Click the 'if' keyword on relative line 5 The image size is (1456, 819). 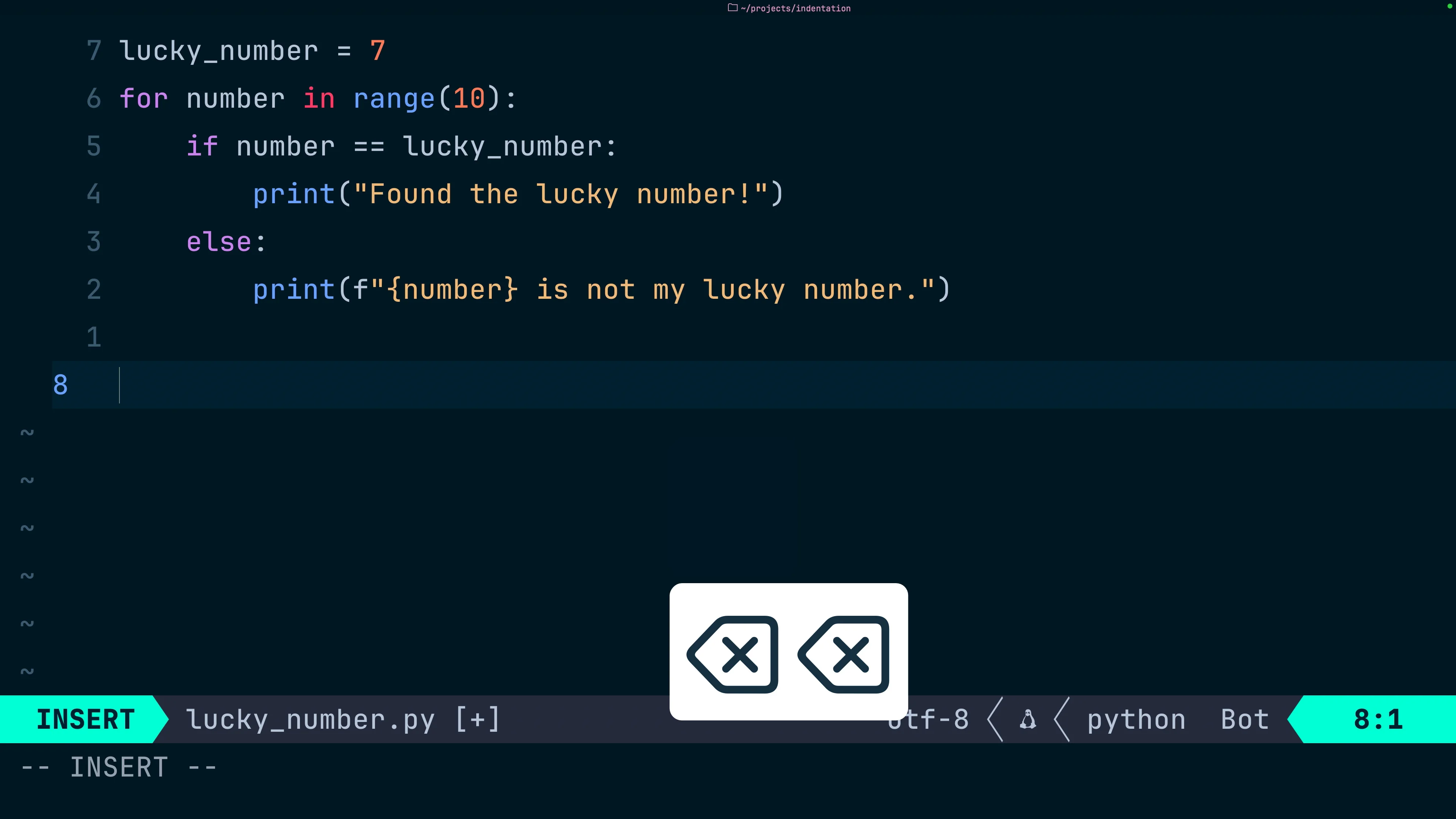tap(202, 146)
